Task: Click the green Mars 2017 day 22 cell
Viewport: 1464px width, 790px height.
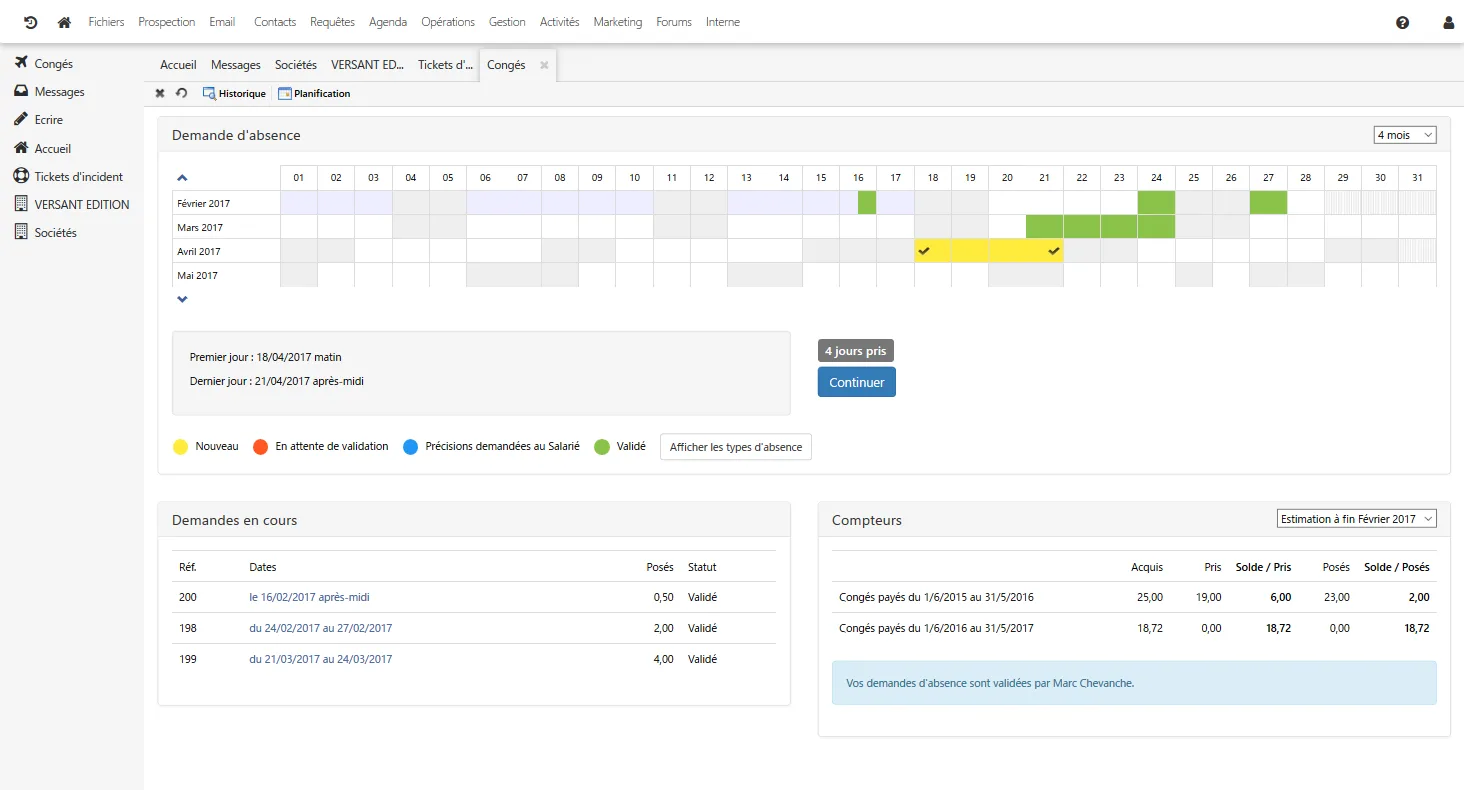Action: pyautogui.click(x=1081, y=227)
